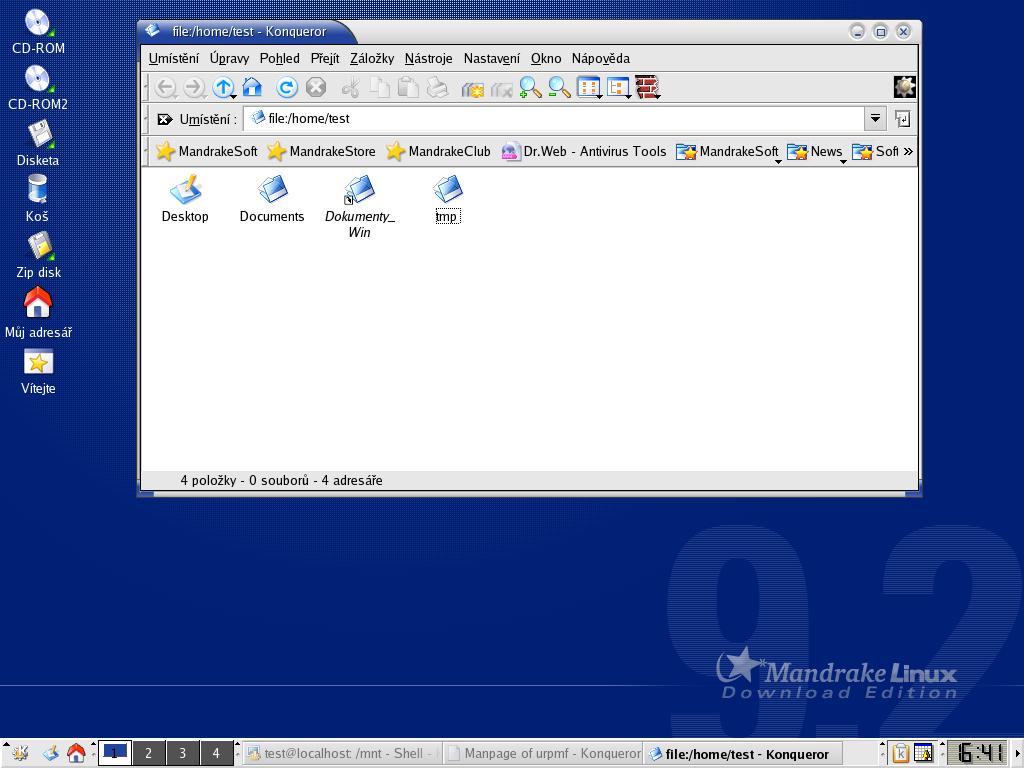Select the Documents folder icon
Image resolution: width=1024 pixels, height=768 pixels.
tap(272, 199)
